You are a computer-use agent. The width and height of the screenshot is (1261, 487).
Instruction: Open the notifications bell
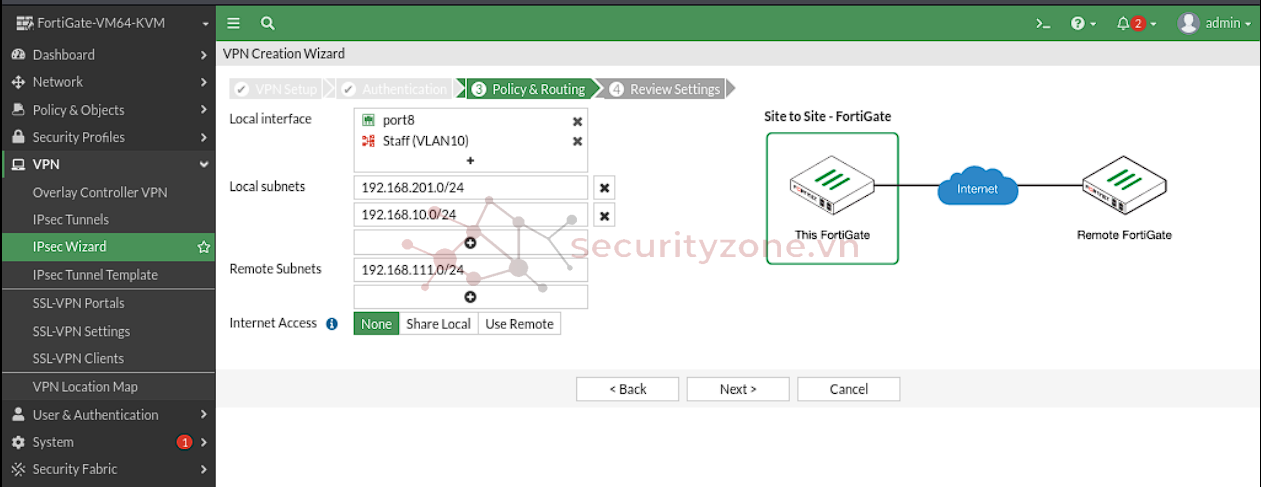pyautogui.click(x=1136, y=23)
